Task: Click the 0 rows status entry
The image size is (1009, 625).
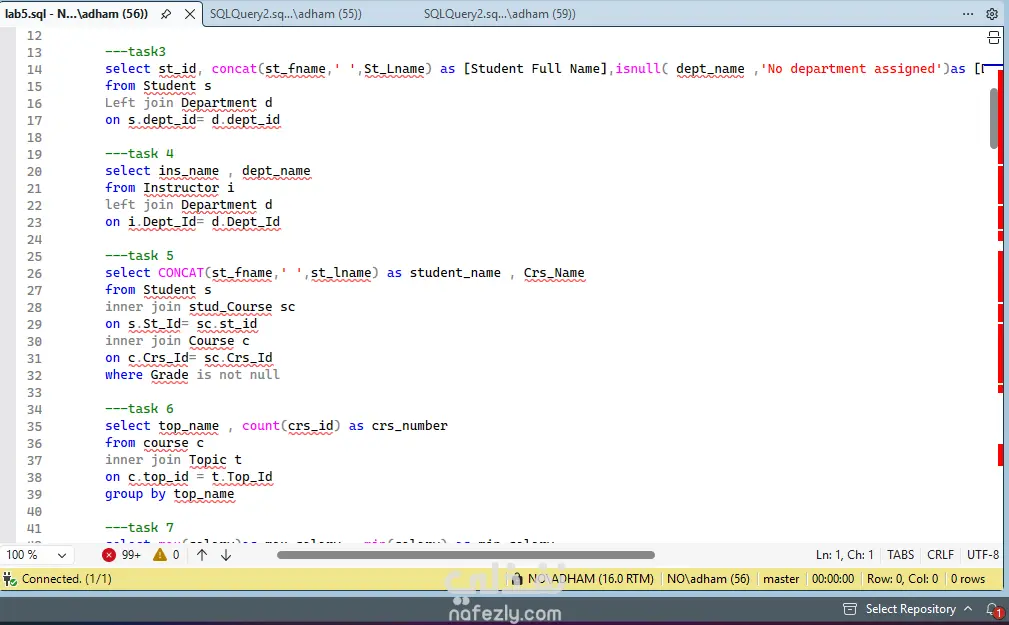Action: tap(968, 579)
